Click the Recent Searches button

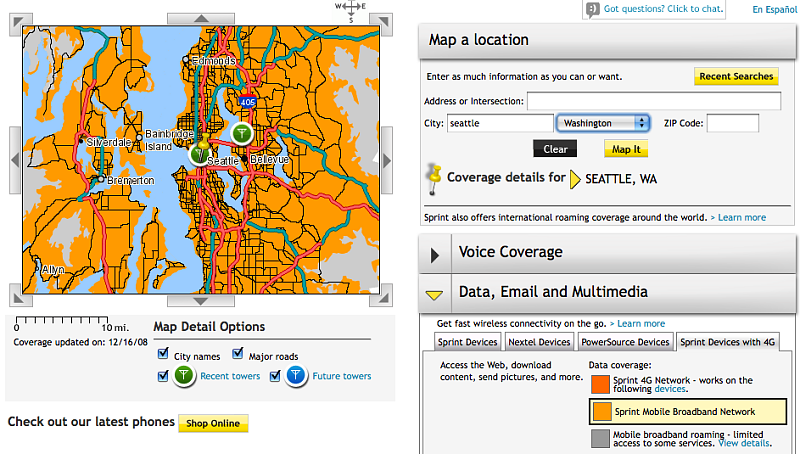coord(736,77)
